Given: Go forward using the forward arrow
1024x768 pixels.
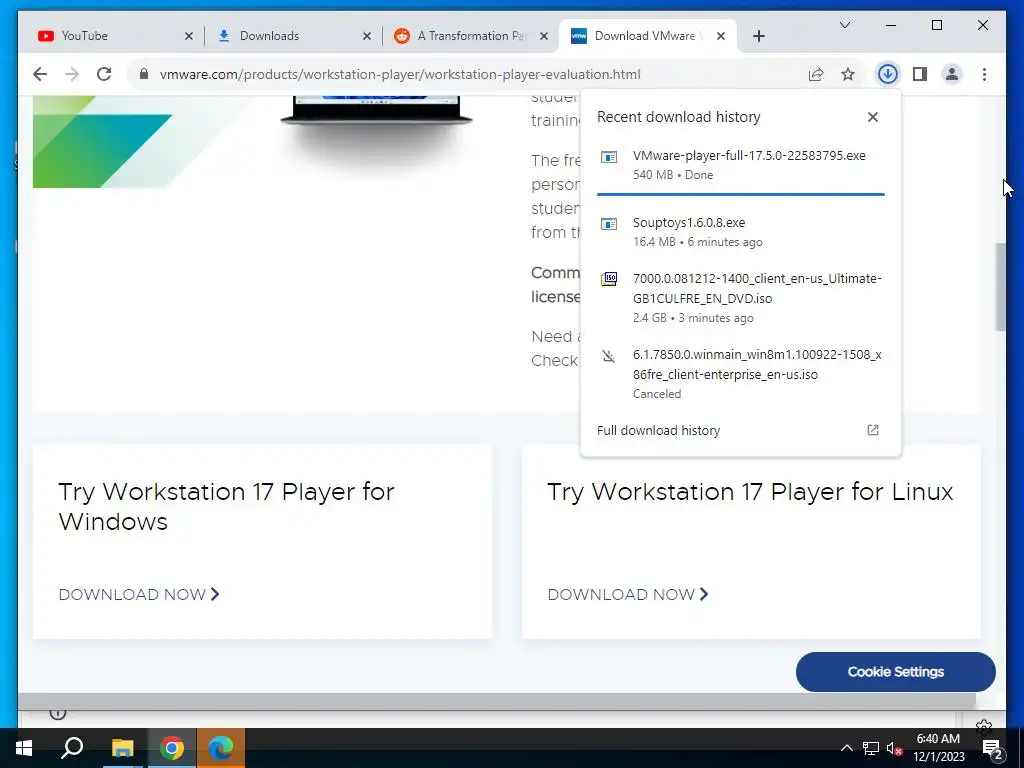Looking at the screenshot, I should coord(72,74).
